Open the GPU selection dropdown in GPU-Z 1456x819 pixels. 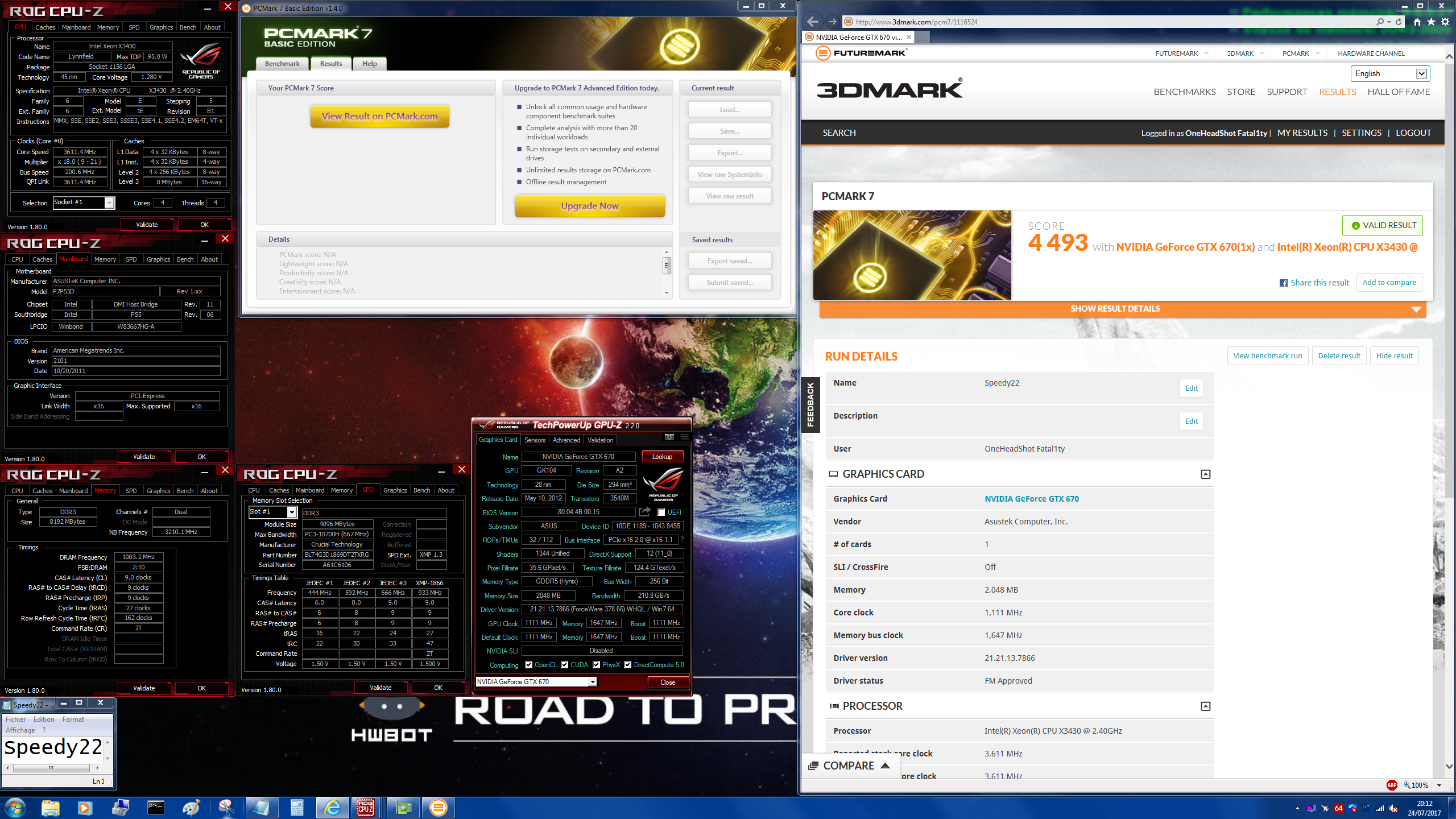(536, 682)
